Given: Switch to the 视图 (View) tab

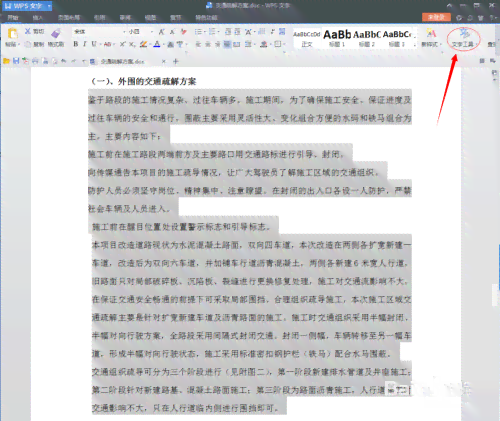Looking at the screenshot, I should point(150,18).
